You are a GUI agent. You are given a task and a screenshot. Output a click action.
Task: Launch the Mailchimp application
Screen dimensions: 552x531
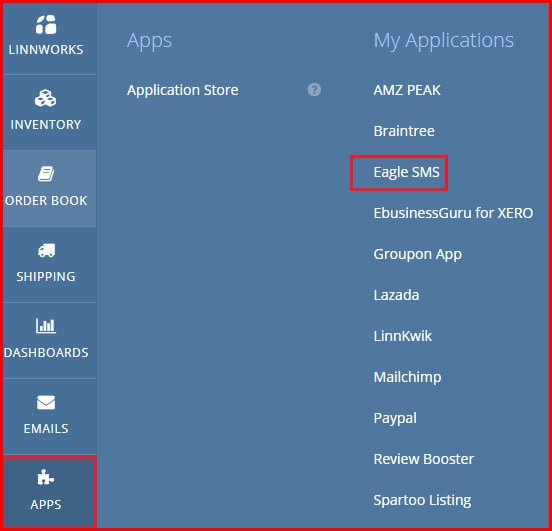pos(407,377)
